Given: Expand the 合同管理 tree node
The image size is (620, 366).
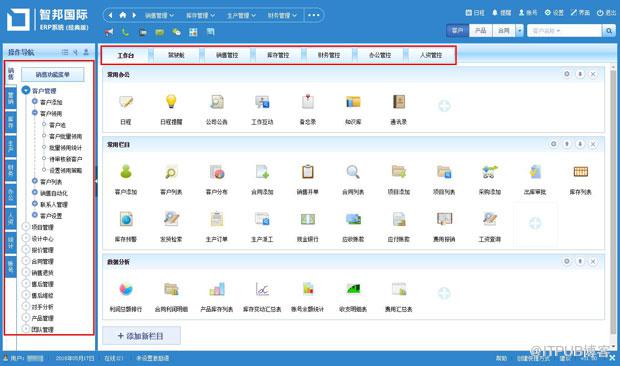Looking at the screenshot, I should pos(26,261).
